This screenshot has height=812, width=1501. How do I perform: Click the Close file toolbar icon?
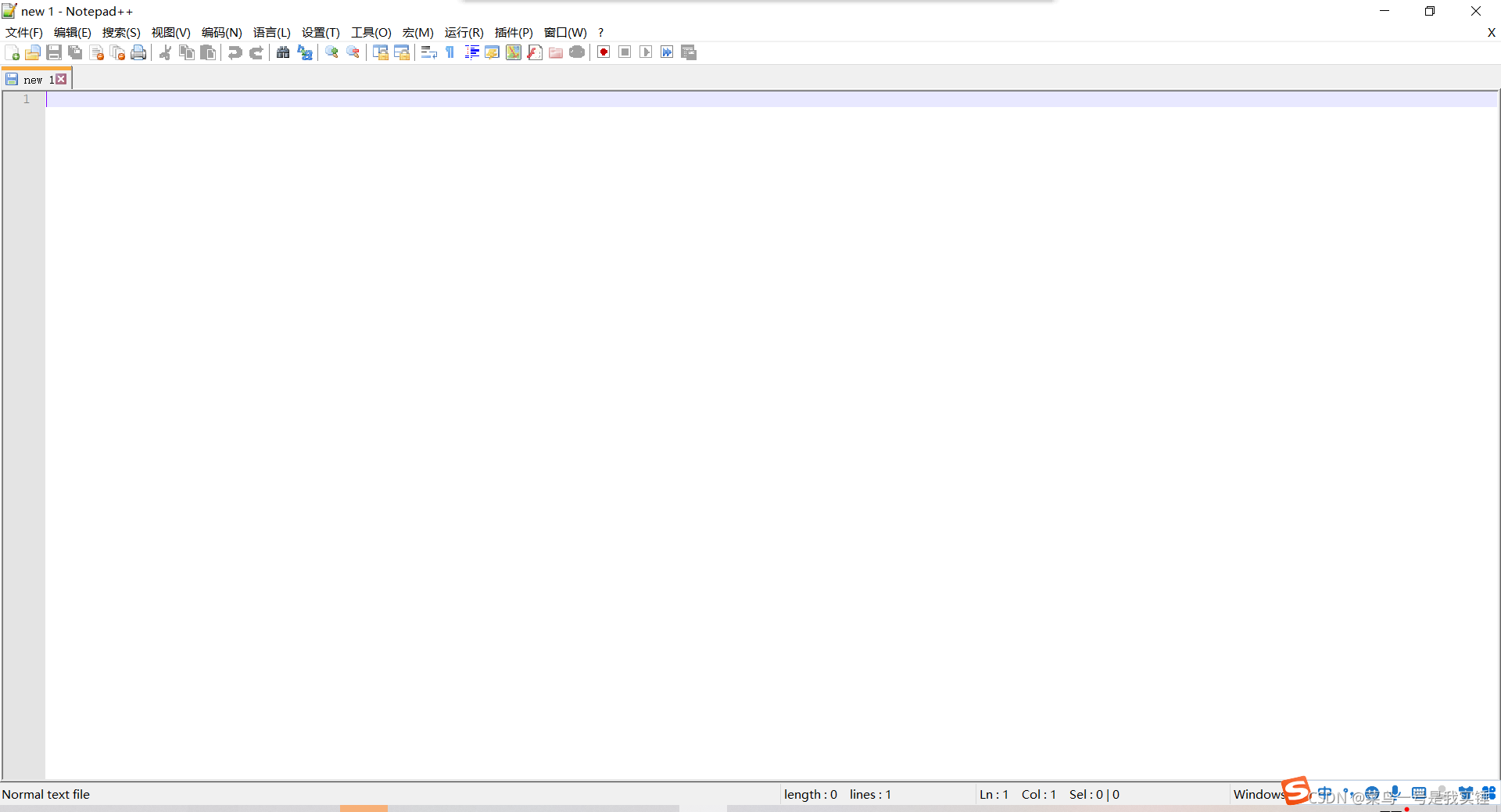(97, 52)
